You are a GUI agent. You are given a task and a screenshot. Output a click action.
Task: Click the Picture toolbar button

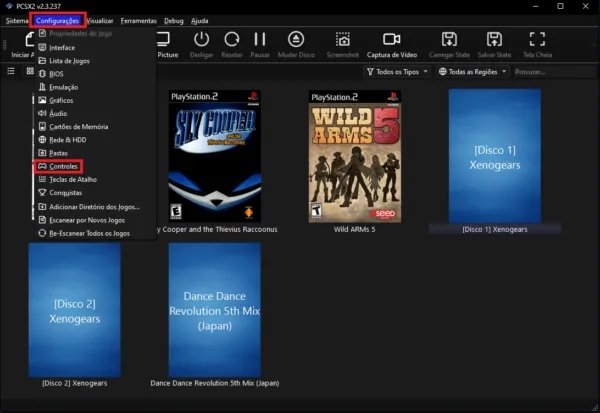tap(168, 44)
